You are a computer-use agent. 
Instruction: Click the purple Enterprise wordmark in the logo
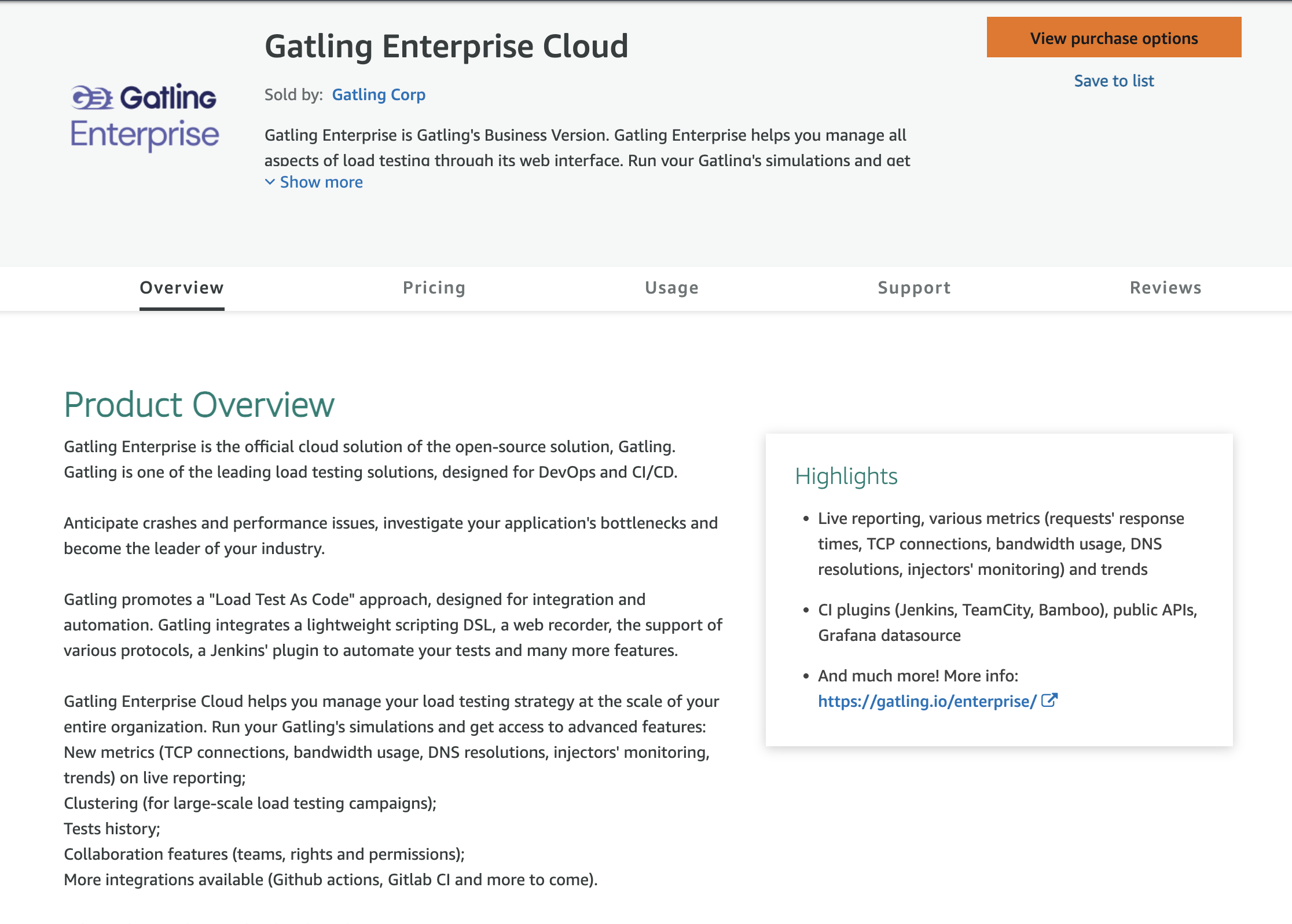click(x=145, y=135)
